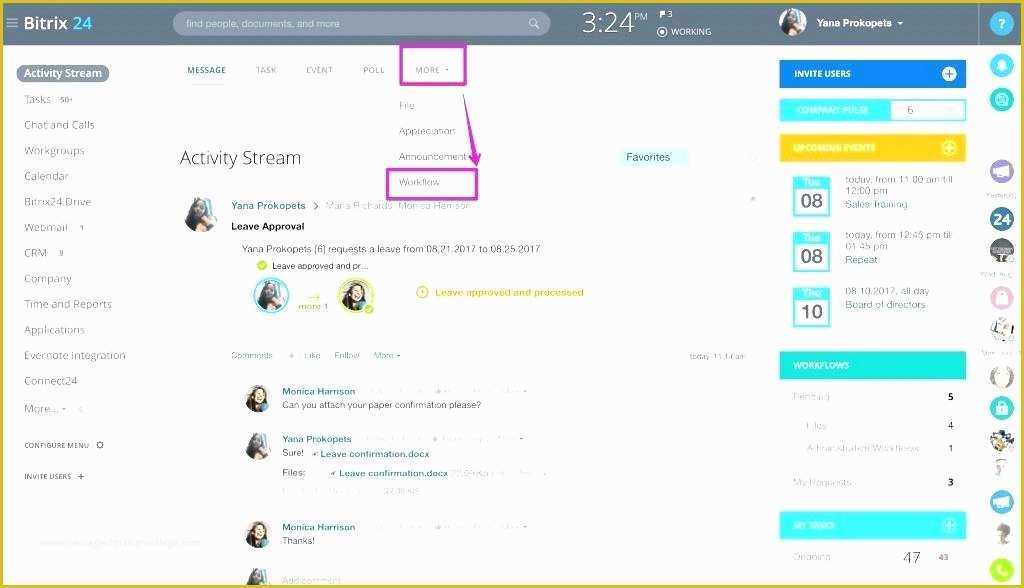Open the blue Bitrix24 '24' chat icon

pyautogui.click(x=1001, y=219)
